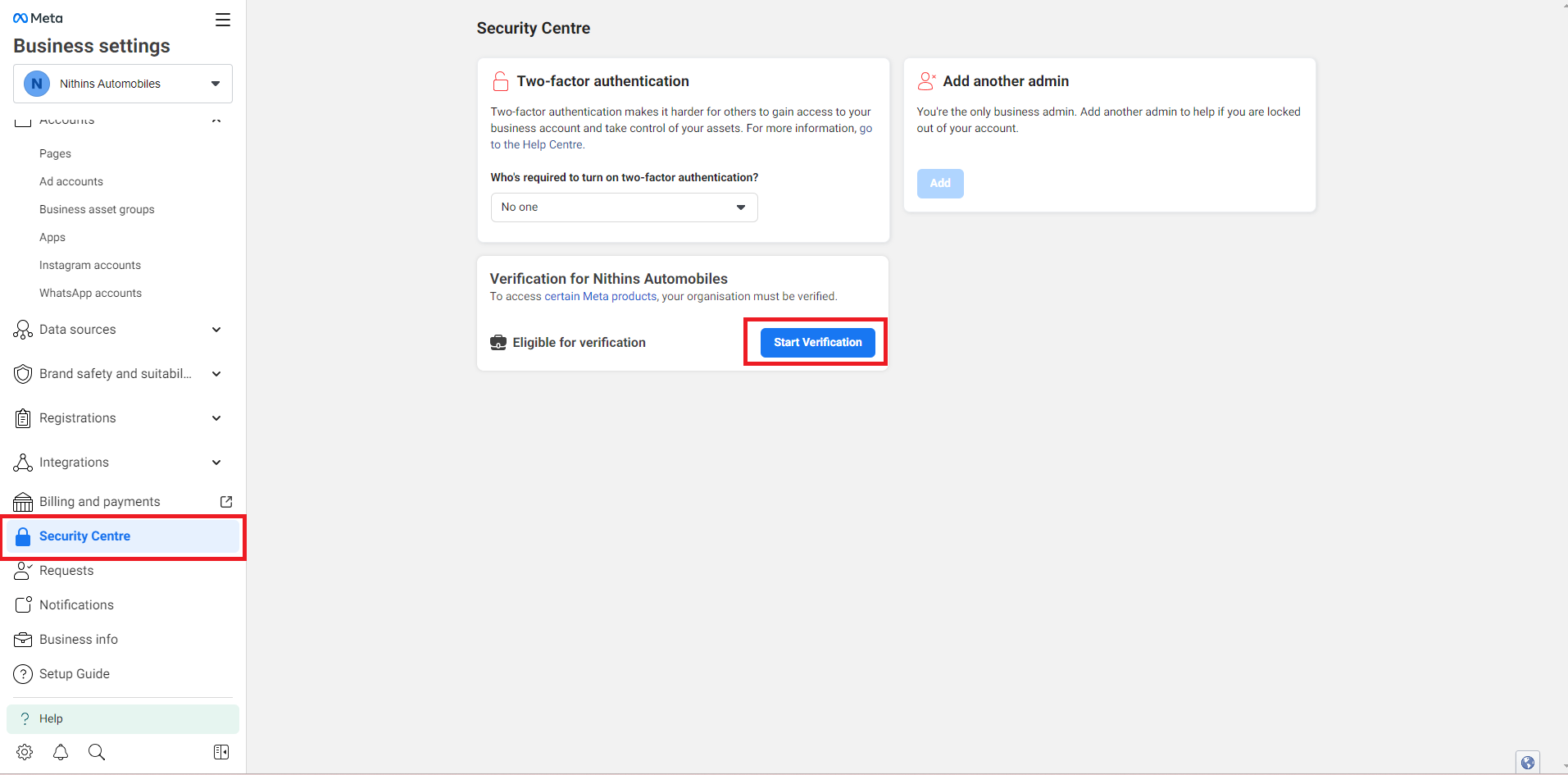Image resolution: width=1568 pixels, height=775 pixels.
Task: Open the Help button in sidebar
Action: (x=123, y=718)
